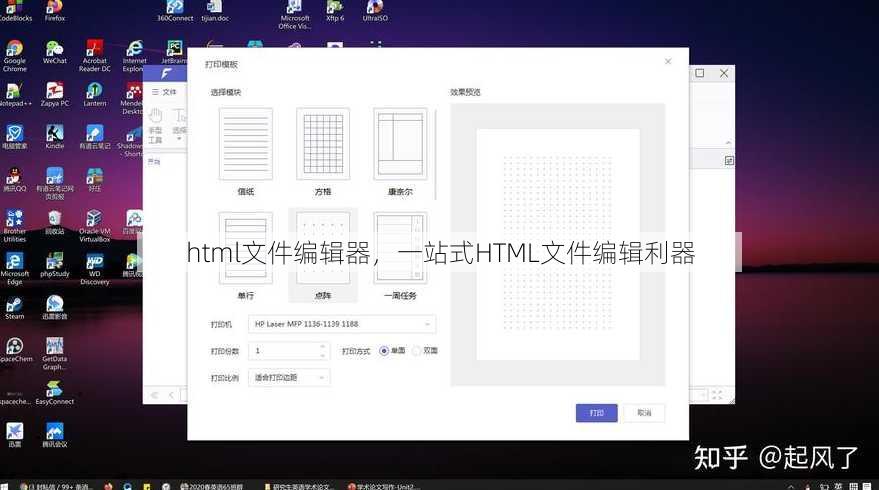This screenshot has width=879, height=490.
Task: Open the Microsoft Edge desktop icon
Action: pos(15,269)
